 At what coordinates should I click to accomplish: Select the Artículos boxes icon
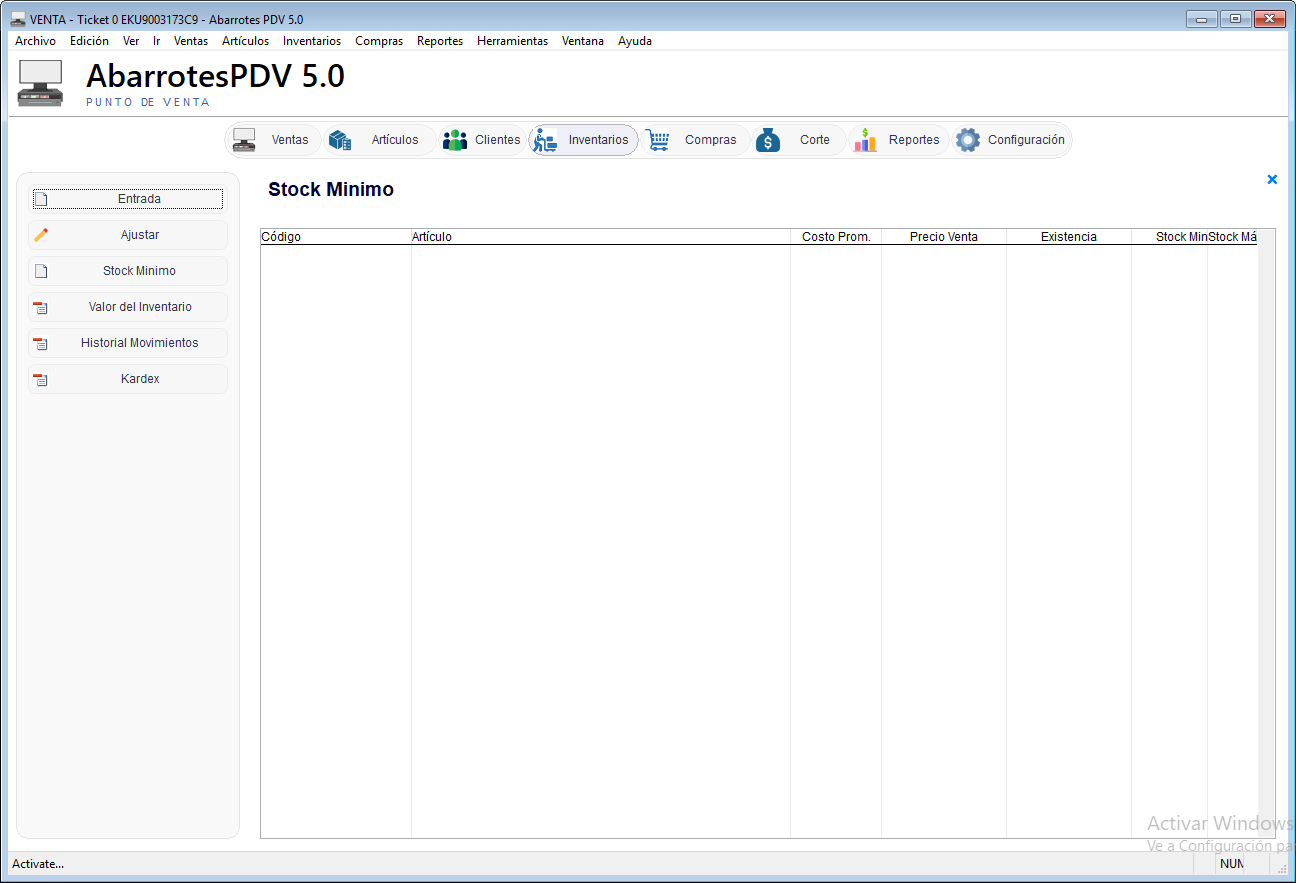pos(340,140)
